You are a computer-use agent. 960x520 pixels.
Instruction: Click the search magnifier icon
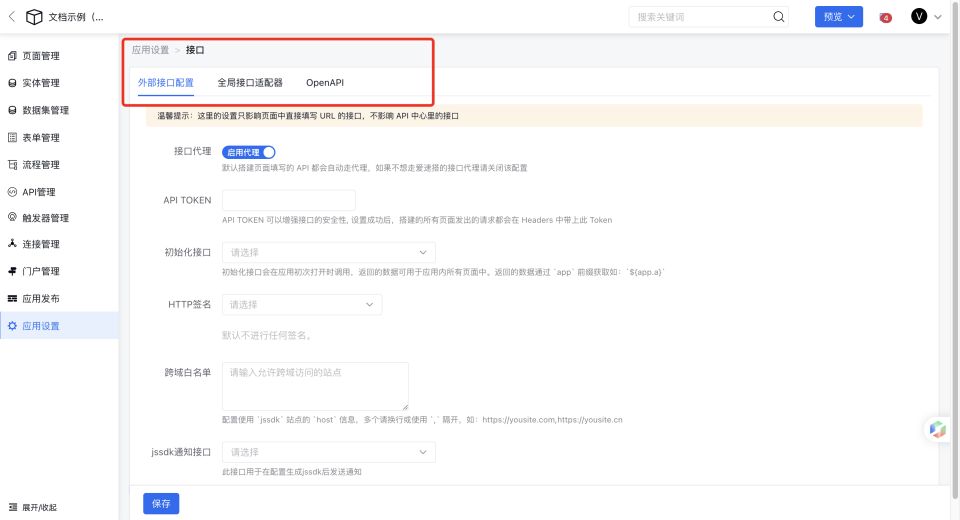777,17
